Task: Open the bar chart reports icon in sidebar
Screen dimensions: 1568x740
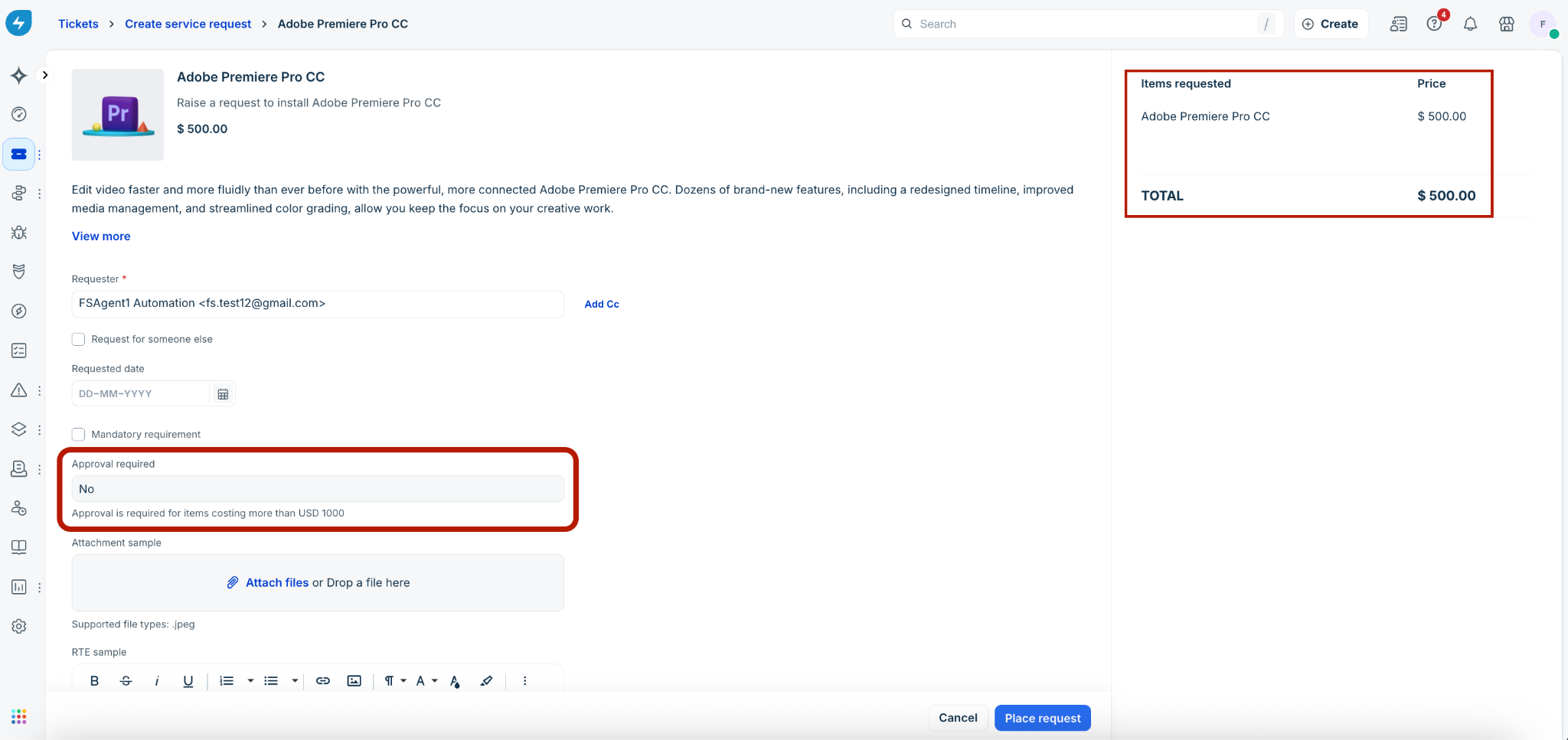Action: pos(19,587)
